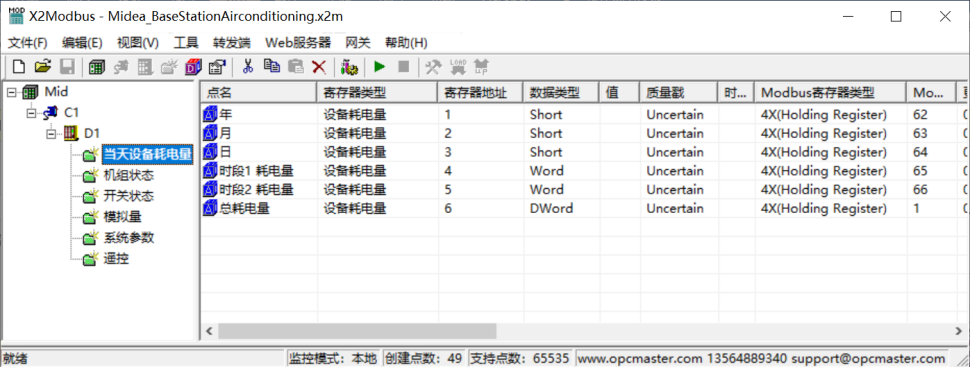Click the greyed-out building-shaped toolbar icon
The width and height of the screenshot is (970, 368).
145,66
